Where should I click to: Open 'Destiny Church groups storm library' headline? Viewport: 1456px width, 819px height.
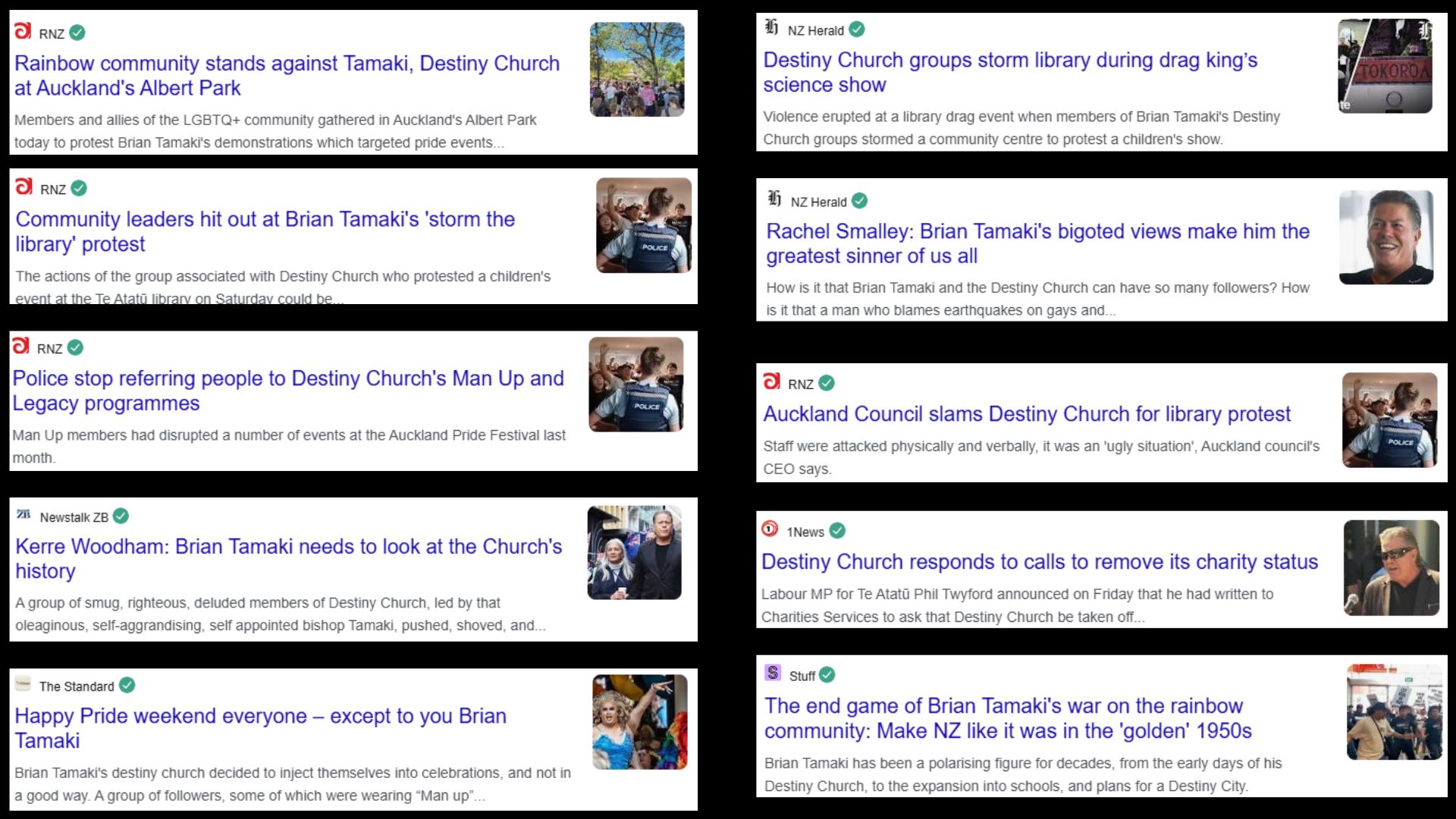click(x=1010, y=72)
